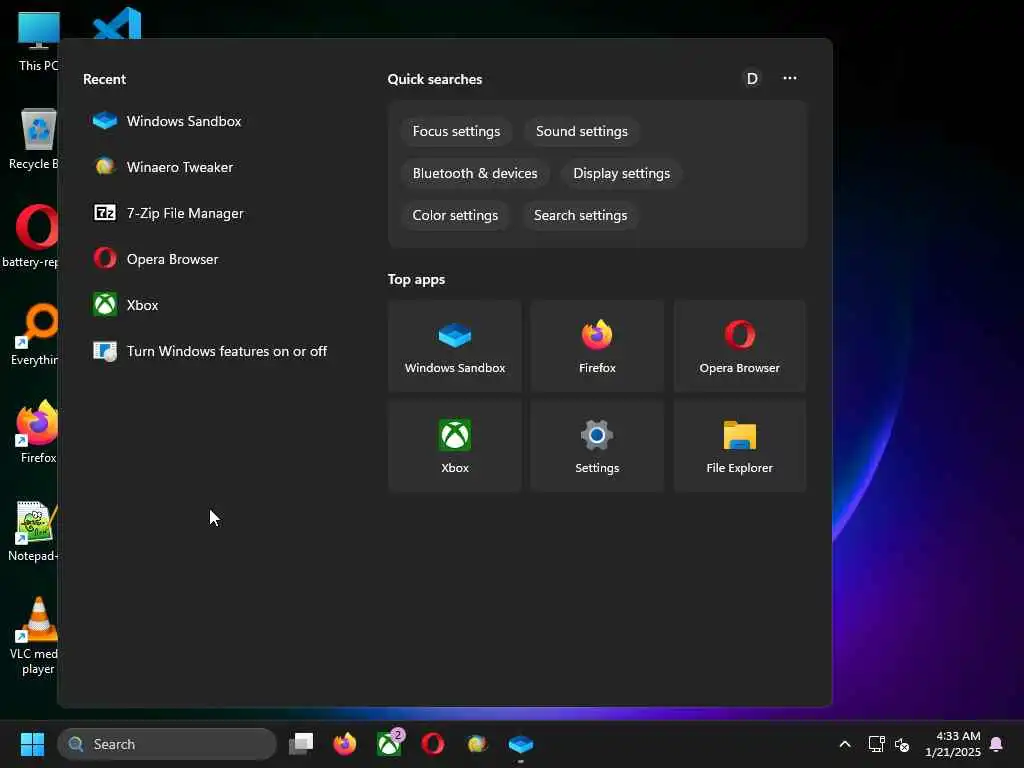Expand hidden system tray icons chevron

[844, 744]
